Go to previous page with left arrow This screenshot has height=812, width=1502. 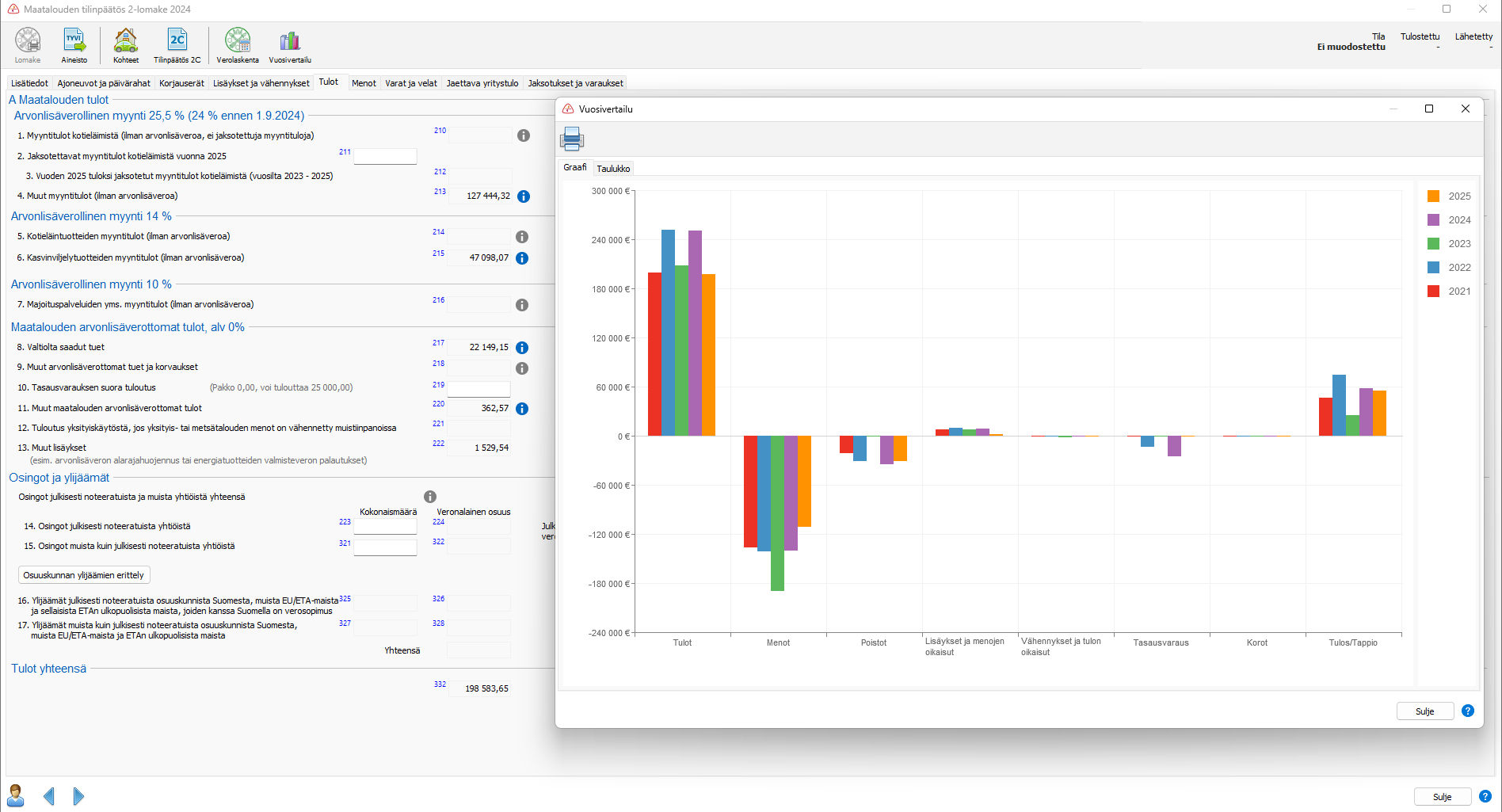(x=49, y=796)
